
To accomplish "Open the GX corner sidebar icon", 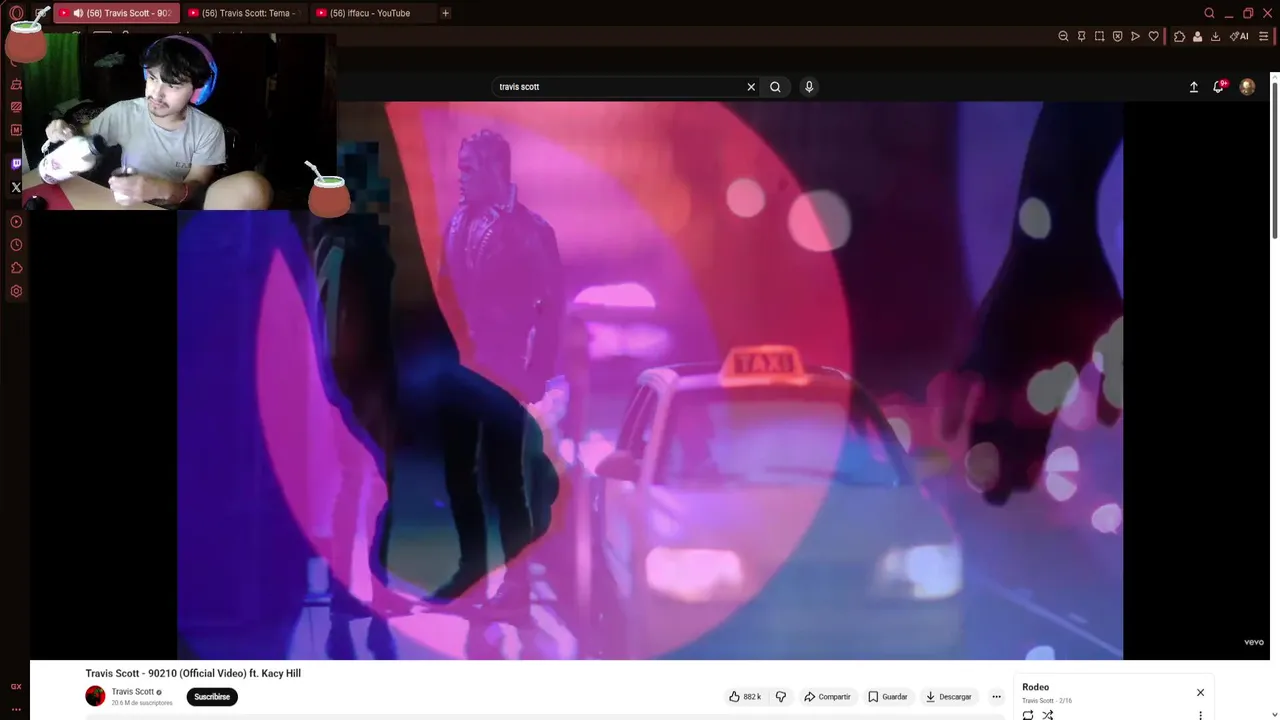I will click(16, 687).
